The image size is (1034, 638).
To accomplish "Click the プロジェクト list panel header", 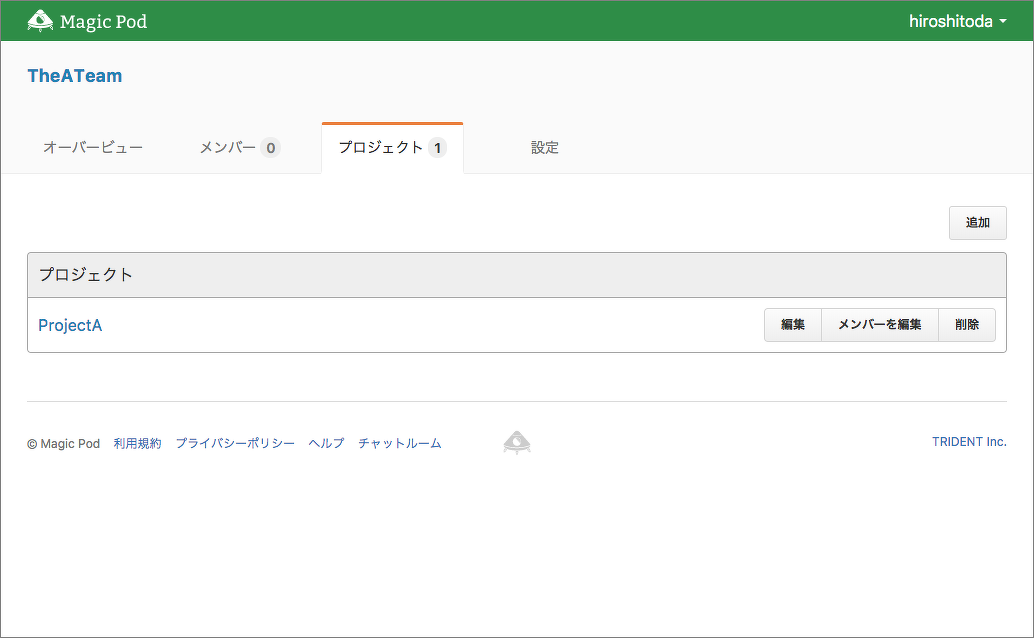I will [x=516, y=275].
